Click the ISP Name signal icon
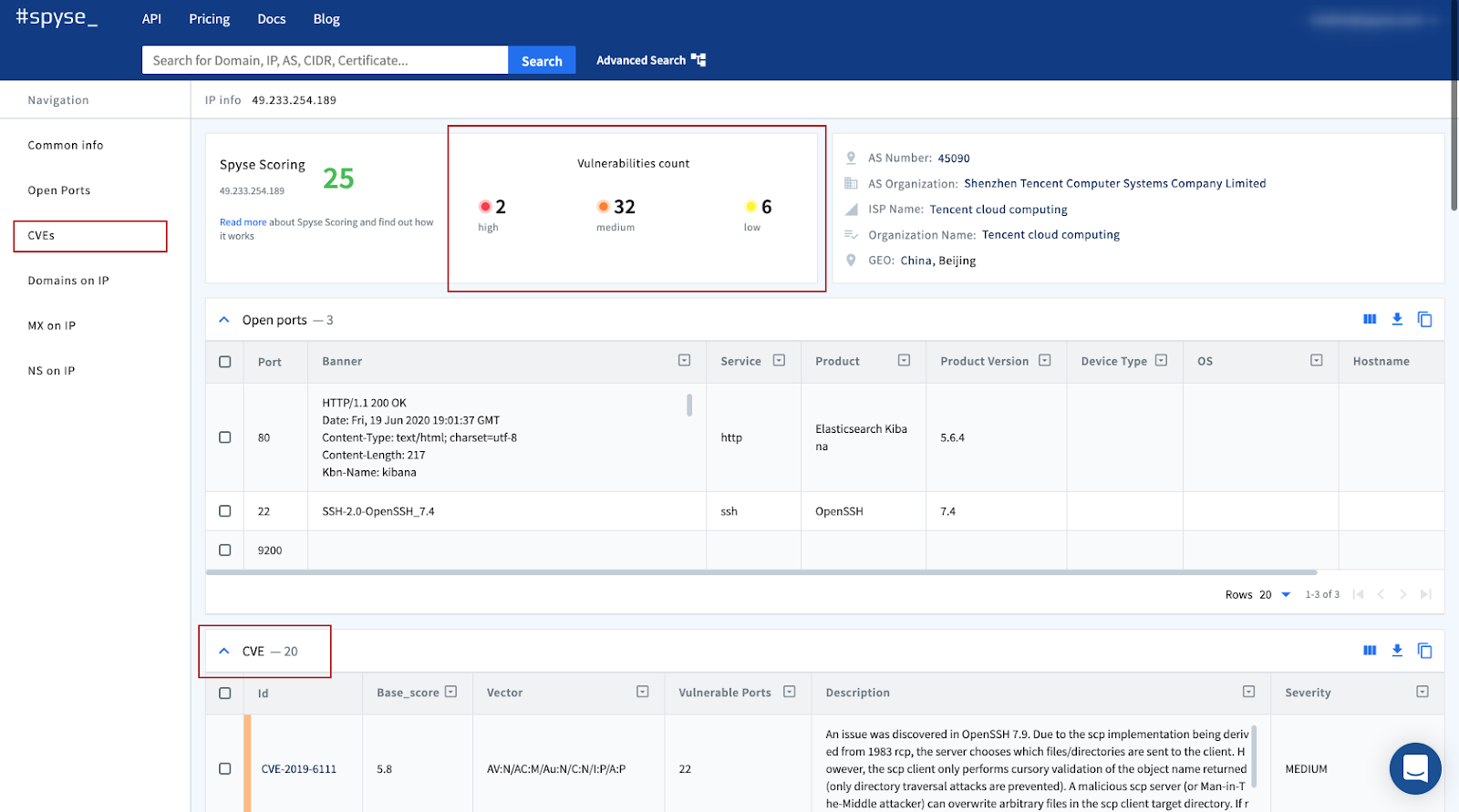 point(851,209)
